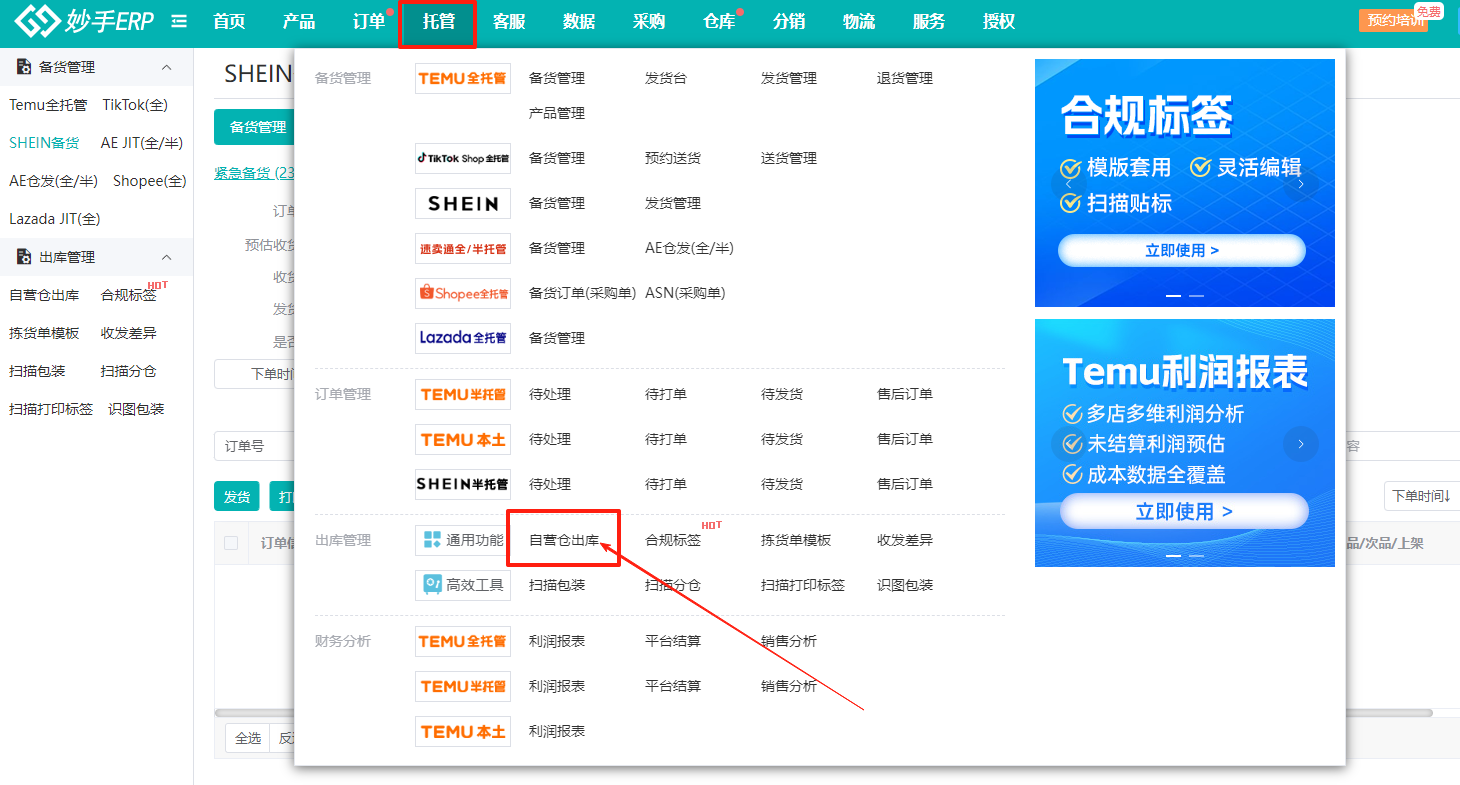
Task: Open 速卖通全/半托管 brand logo
Action: coord(463,248)
